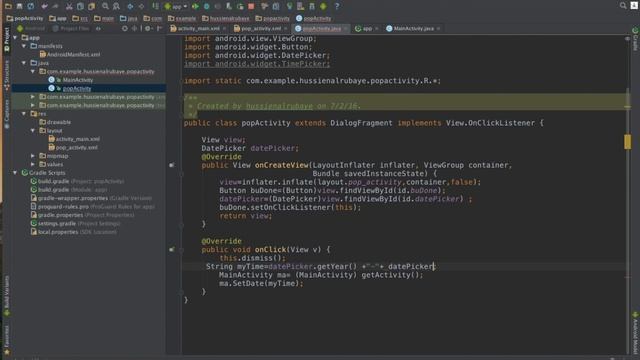This screenshot has width=640, height=360.
Task: Toggle the Captures tool window button
Action: pyautogui.click(x=7, y=113)
